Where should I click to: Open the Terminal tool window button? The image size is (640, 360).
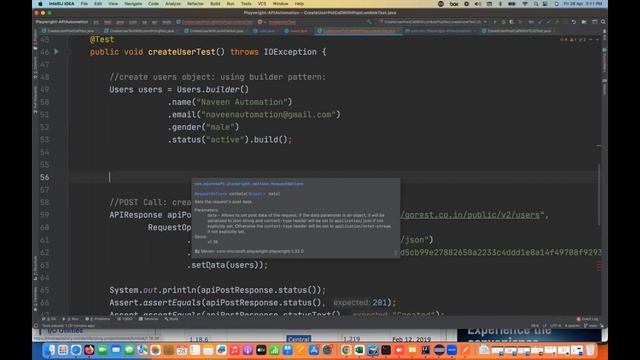(149, 319)
